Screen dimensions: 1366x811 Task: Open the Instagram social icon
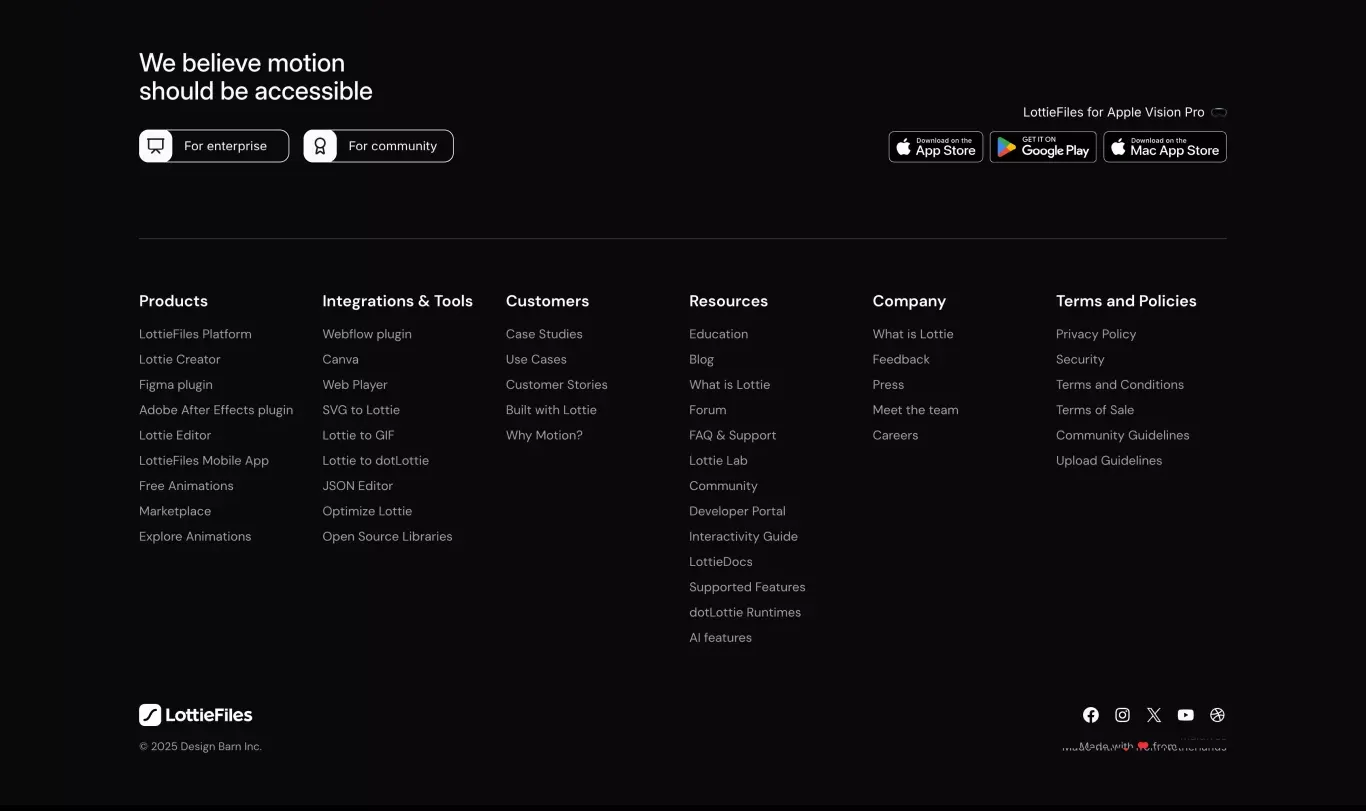(1123, 715)
